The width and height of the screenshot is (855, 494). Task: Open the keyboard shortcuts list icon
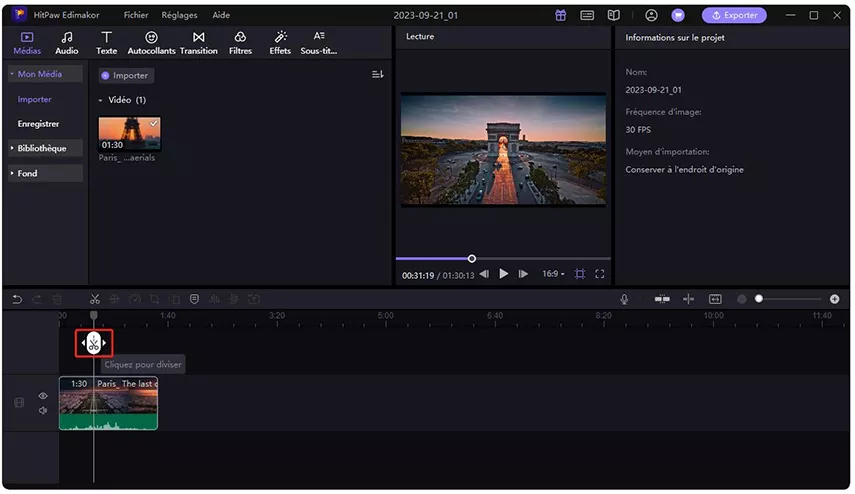[x=587, y=15]
